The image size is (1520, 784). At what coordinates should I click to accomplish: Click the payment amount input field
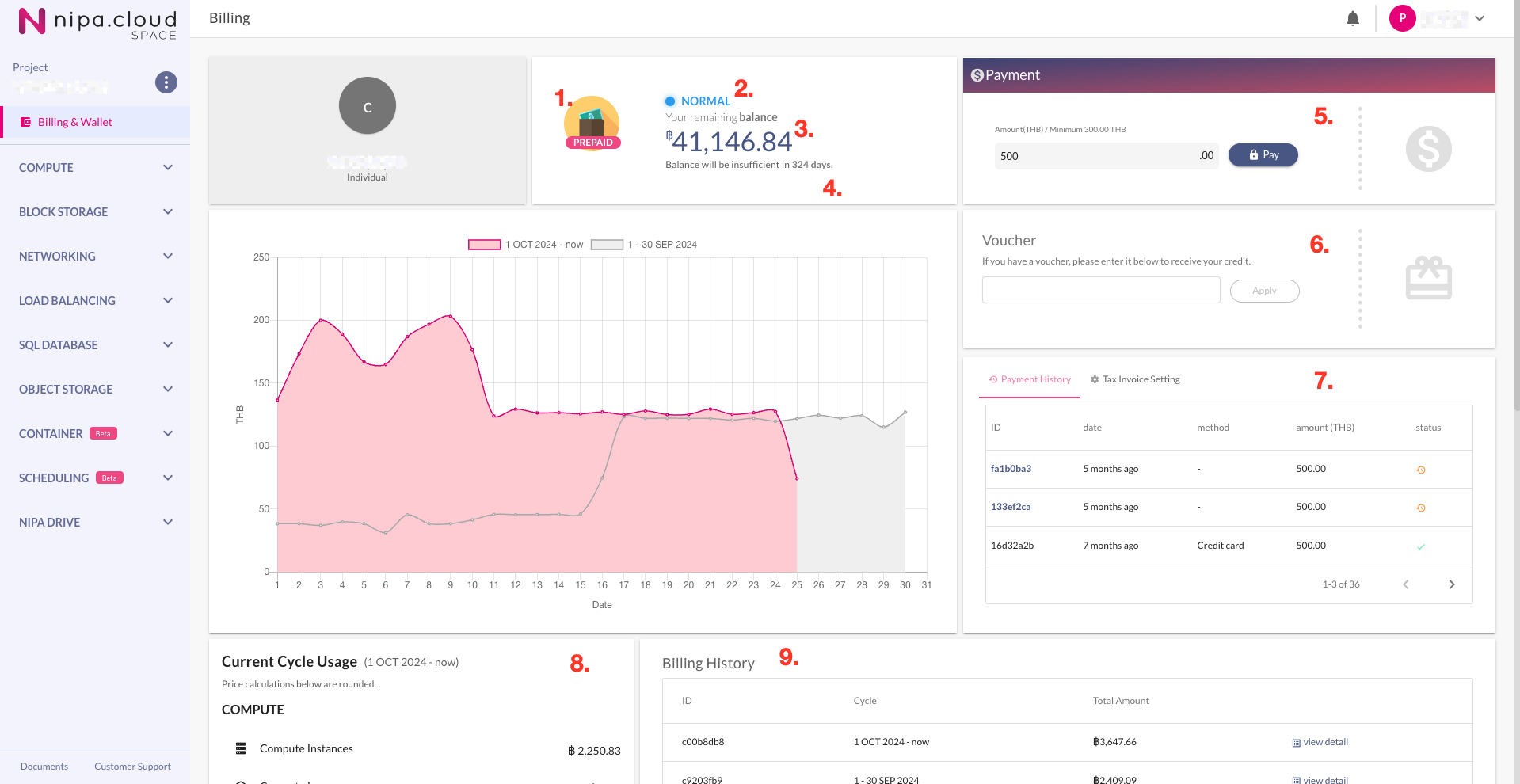pos(1107,156)
